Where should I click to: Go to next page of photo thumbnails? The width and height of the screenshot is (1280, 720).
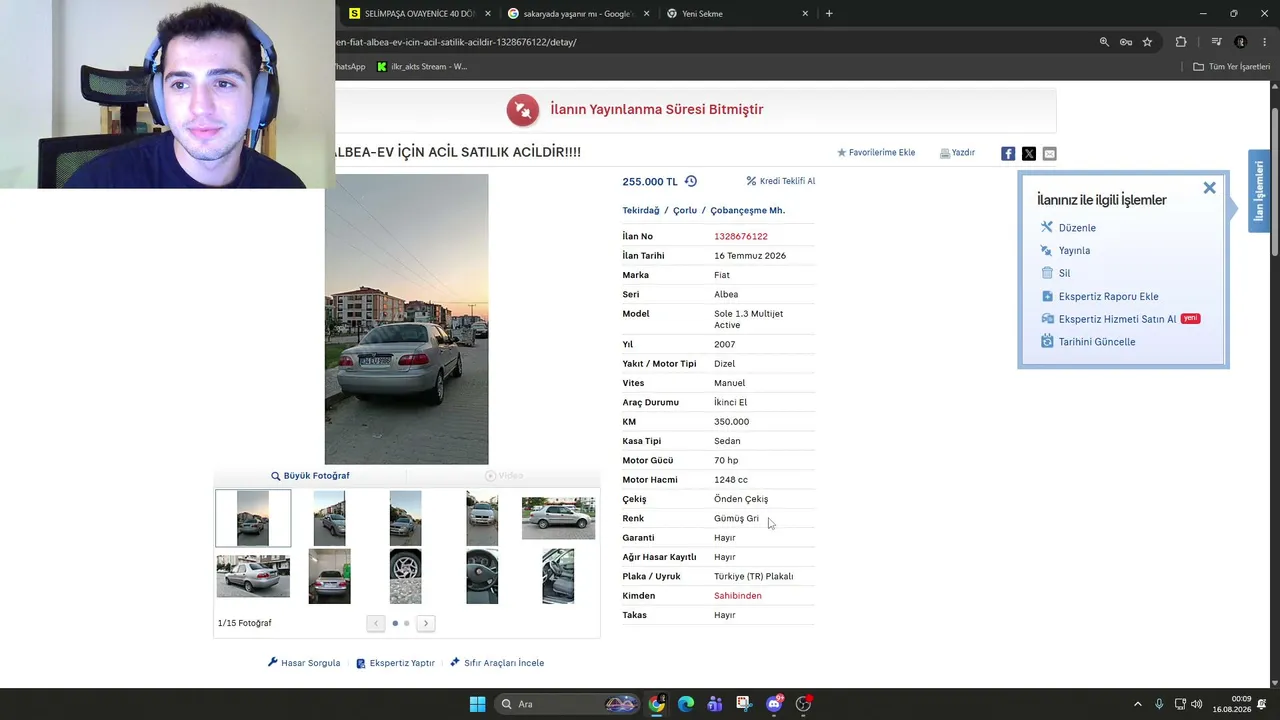[425, 623]
